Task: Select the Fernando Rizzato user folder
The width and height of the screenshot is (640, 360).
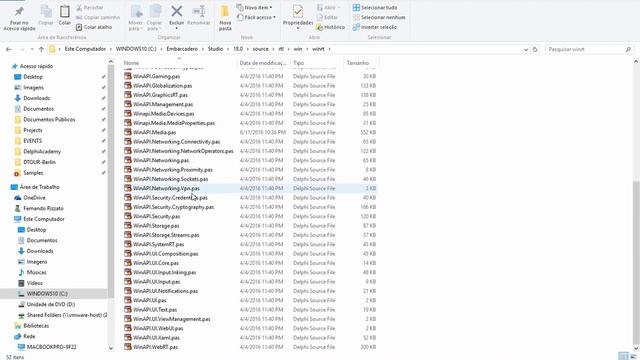Action: tap(39, 208)
